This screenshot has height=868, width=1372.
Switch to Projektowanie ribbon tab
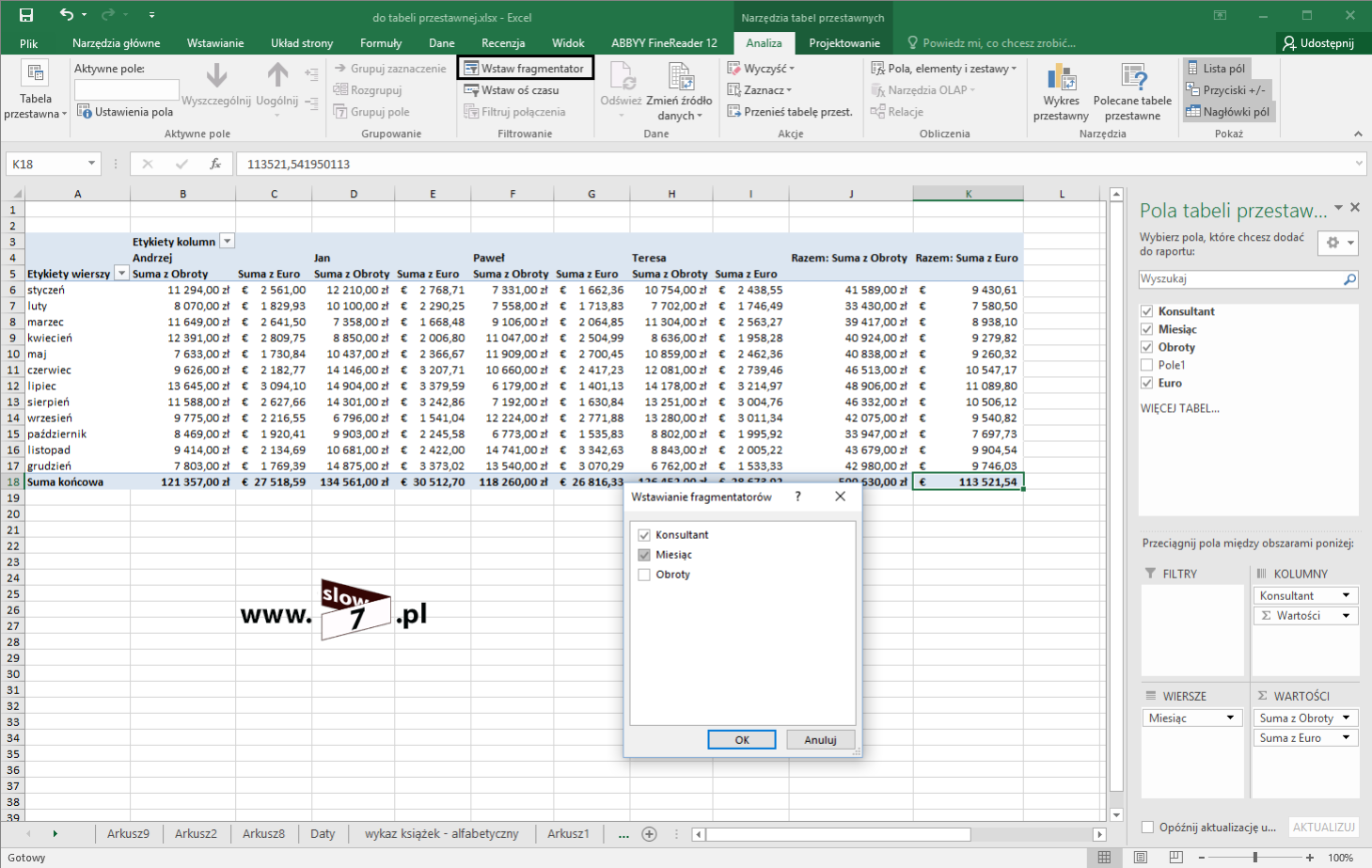click(844, 43)
